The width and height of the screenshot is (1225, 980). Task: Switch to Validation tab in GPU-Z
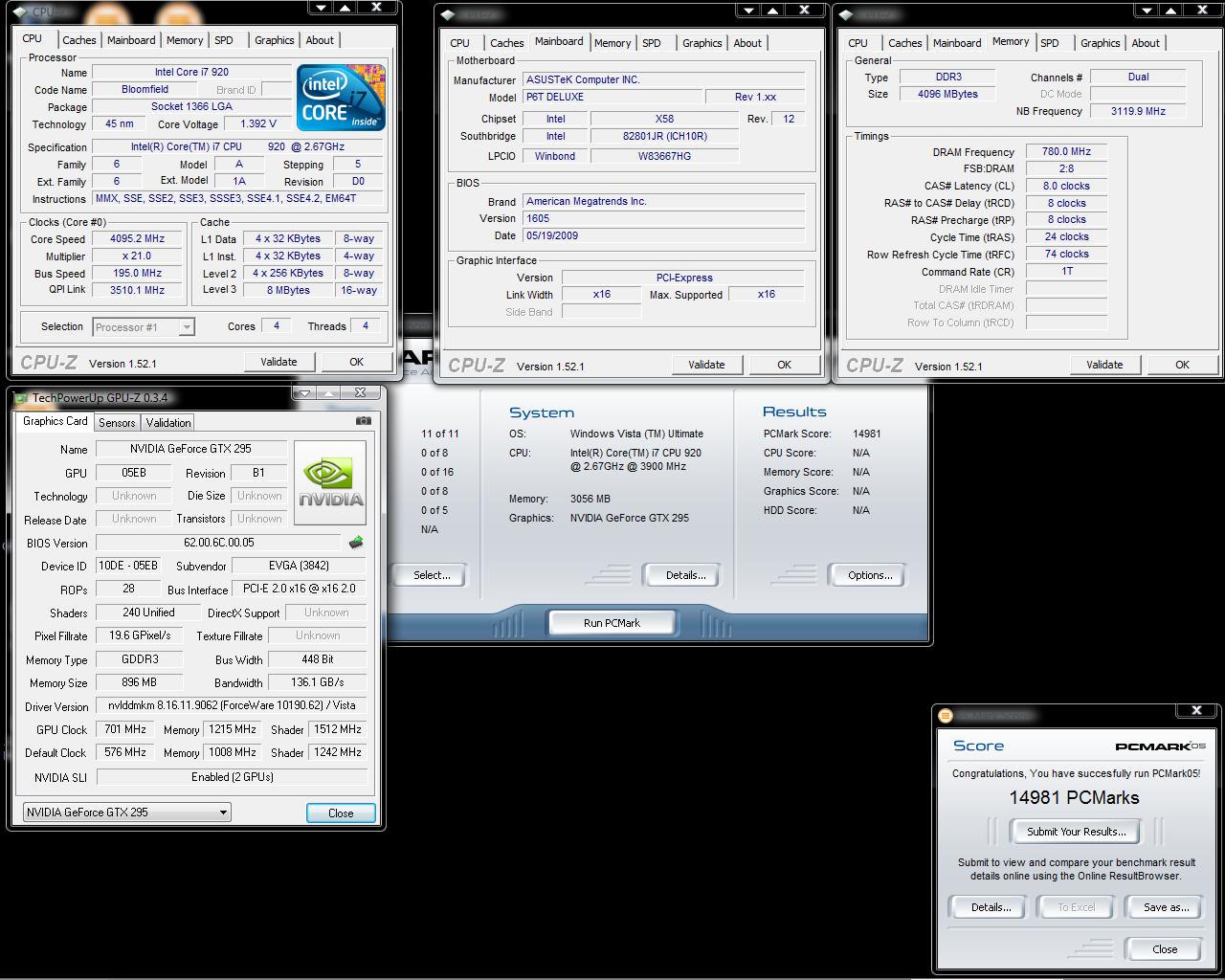coord(168,423)
